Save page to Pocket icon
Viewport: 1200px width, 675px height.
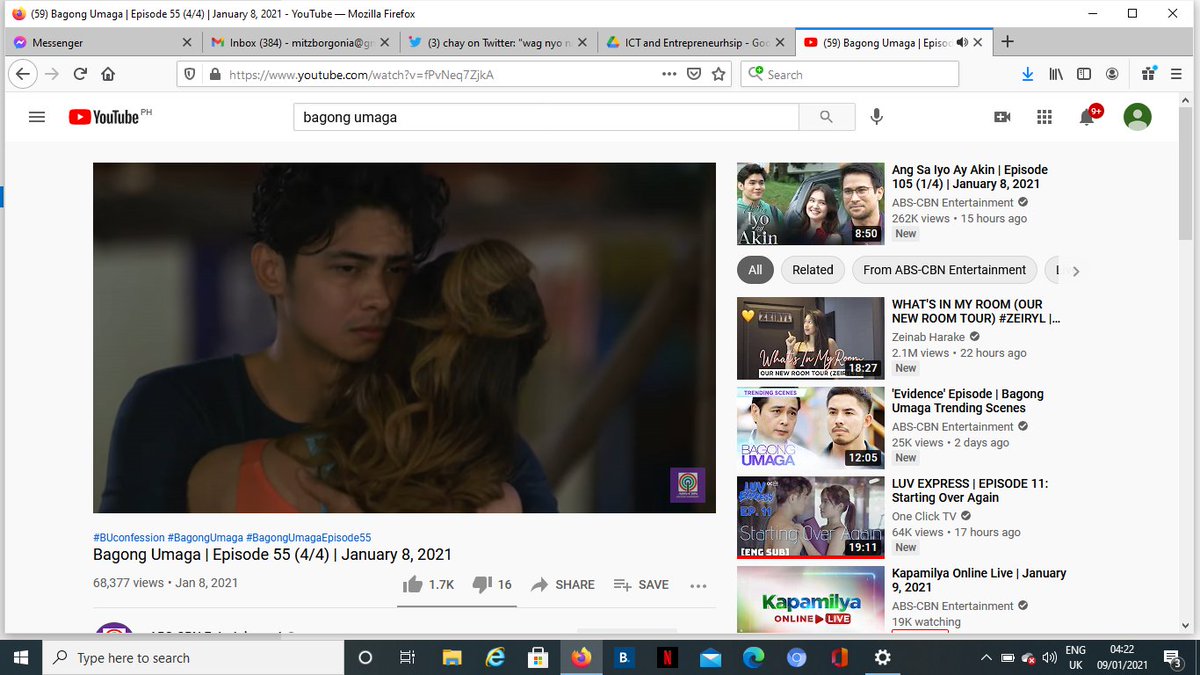tap(694, 74)
